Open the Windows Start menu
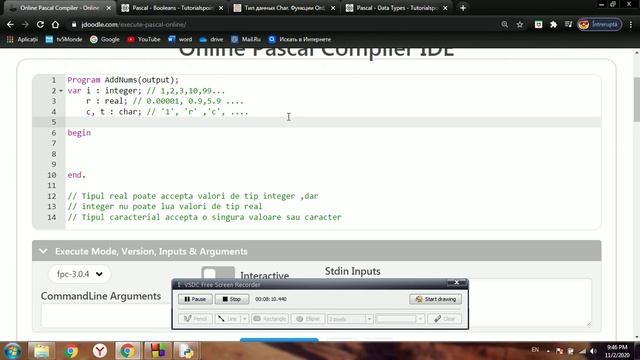The image size is (640, 360). click(13, 351)
